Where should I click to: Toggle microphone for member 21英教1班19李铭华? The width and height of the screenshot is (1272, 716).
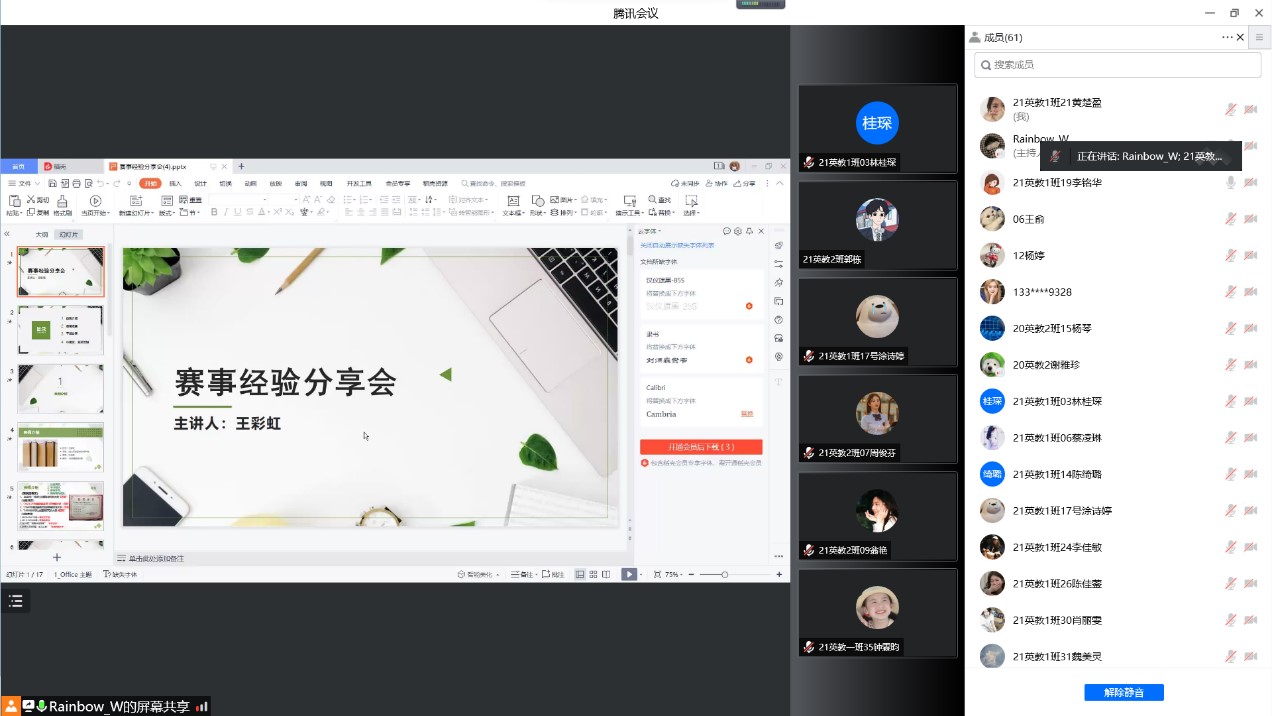click(x=1231, y=183)
